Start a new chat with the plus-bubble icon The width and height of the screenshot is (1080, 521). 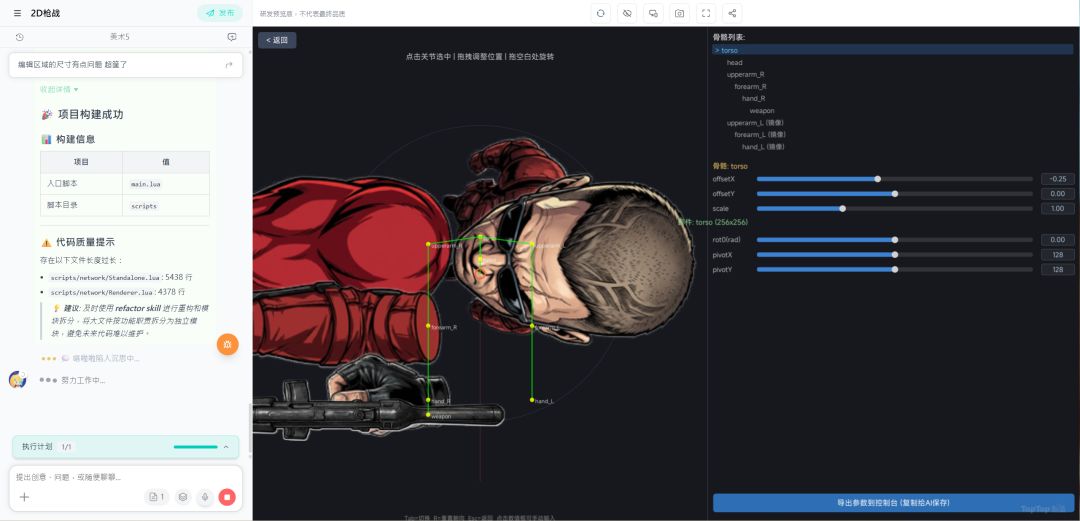232,37
